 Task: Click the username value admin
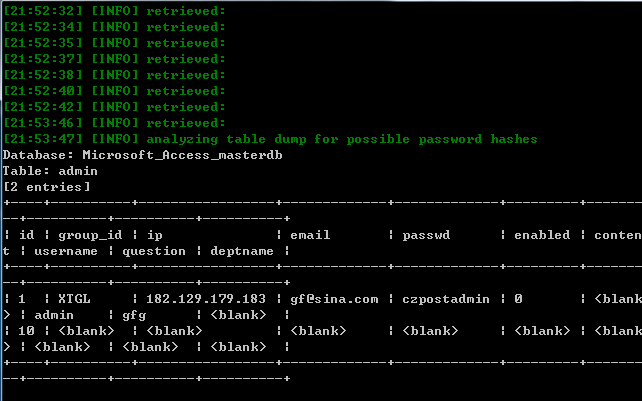(54, 315)
